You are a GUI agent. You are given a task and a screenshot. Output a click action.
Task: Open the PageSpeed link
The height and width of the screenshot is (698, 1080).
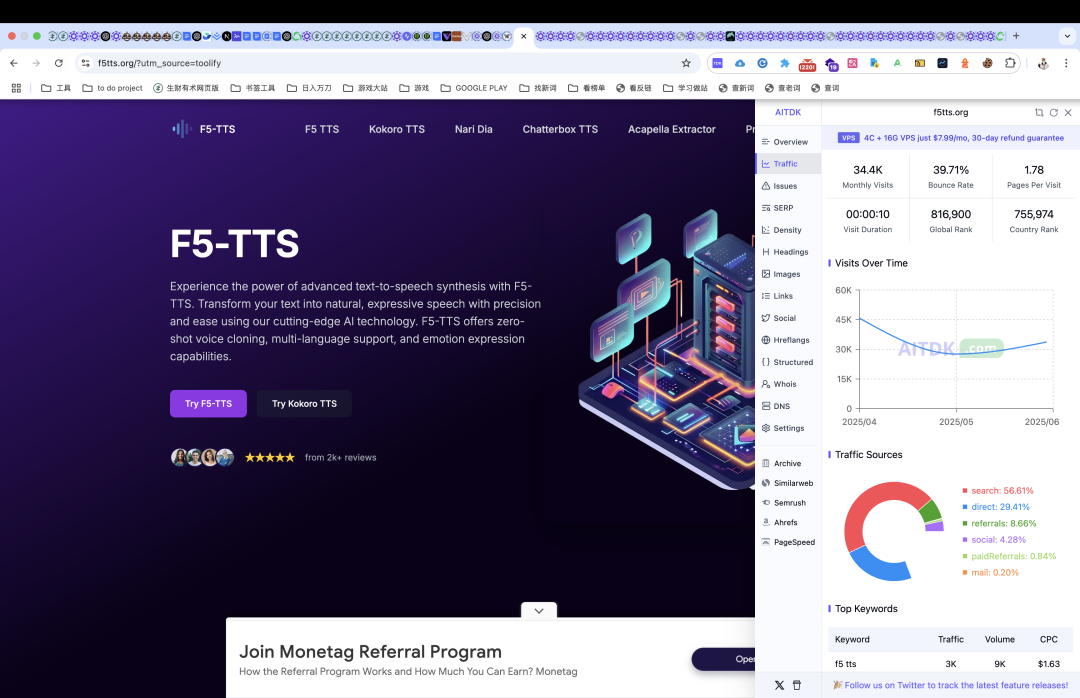pyautogui.click(x=788, y=542)
